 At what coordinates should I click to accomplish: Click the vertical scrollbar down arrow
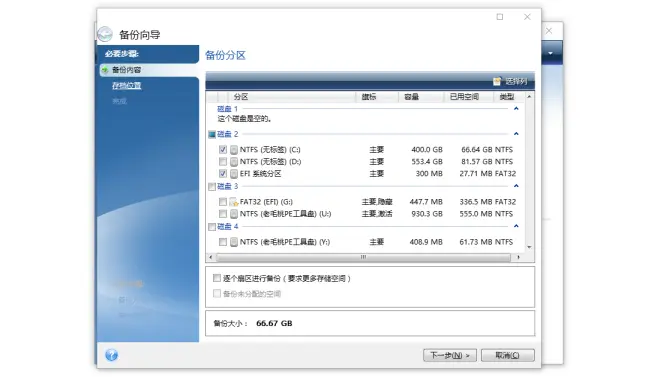[530, 247]
